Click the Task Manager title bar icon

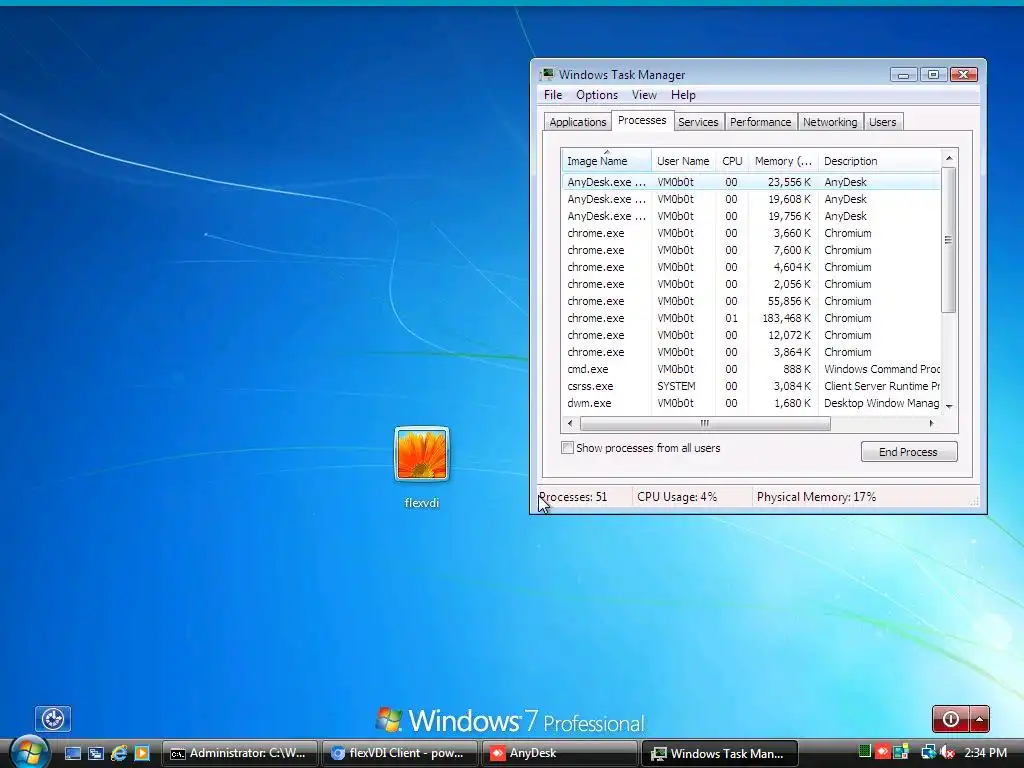tap(547, 74)
